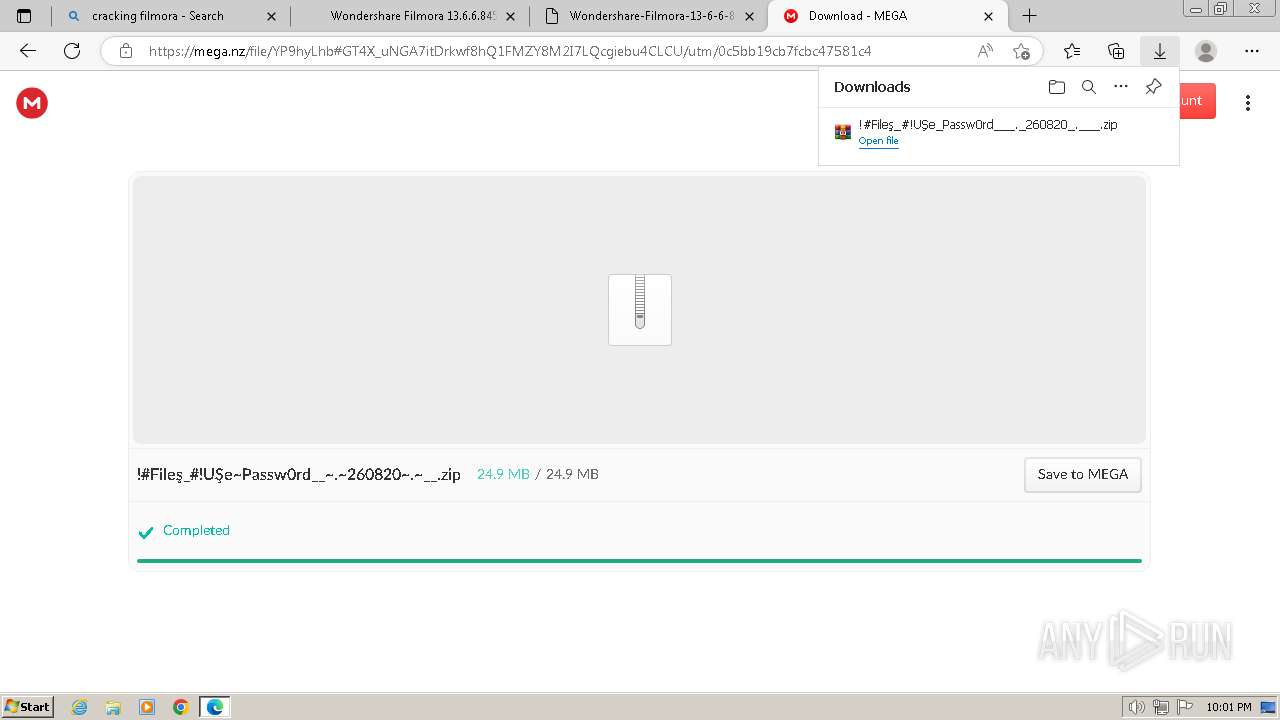This screenshot has width=1280, height=720.
Task: Click the completed download progress bar
Action: click(x=639, y=561)
